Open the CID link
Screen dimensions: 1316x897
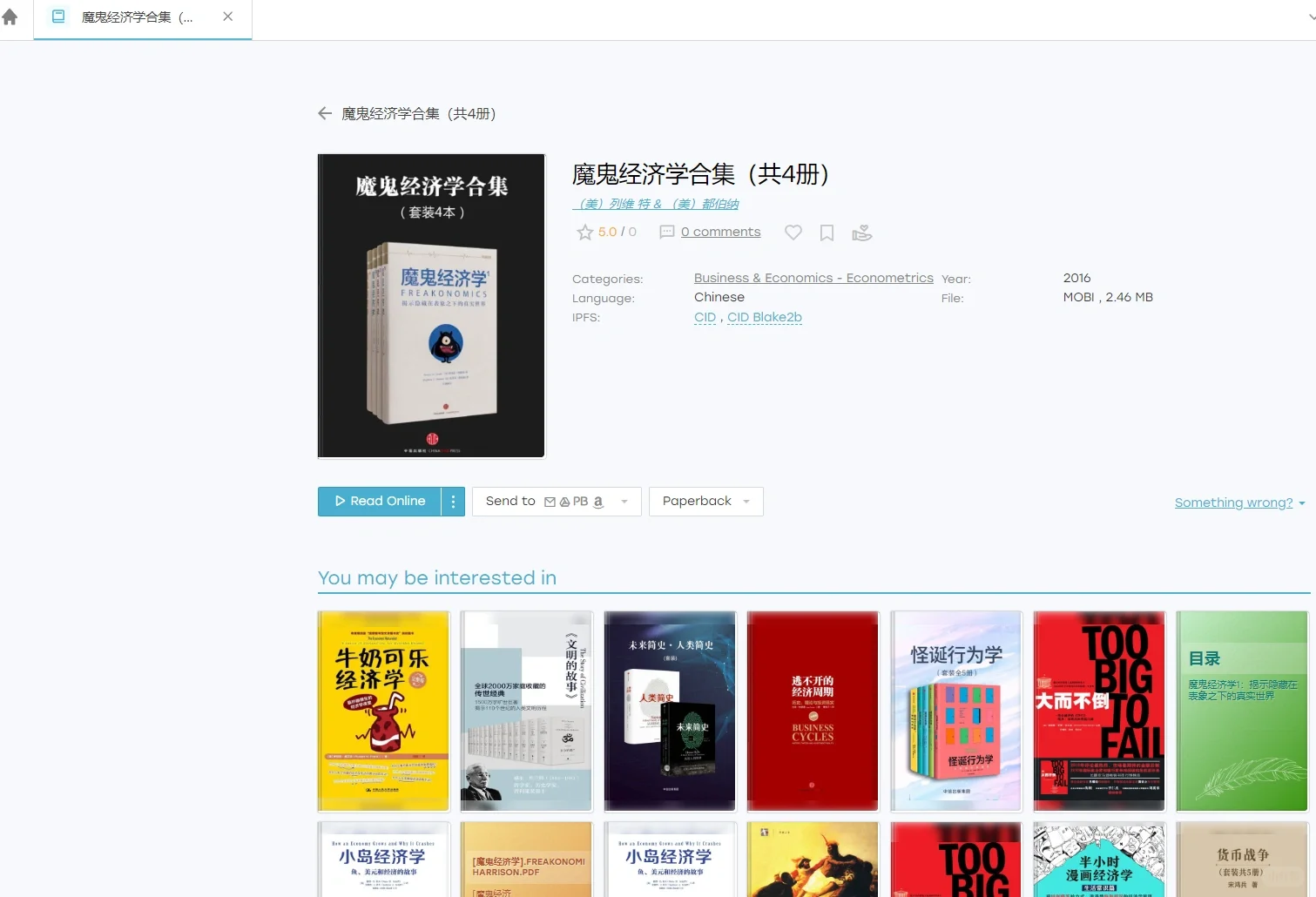[705, 317]
